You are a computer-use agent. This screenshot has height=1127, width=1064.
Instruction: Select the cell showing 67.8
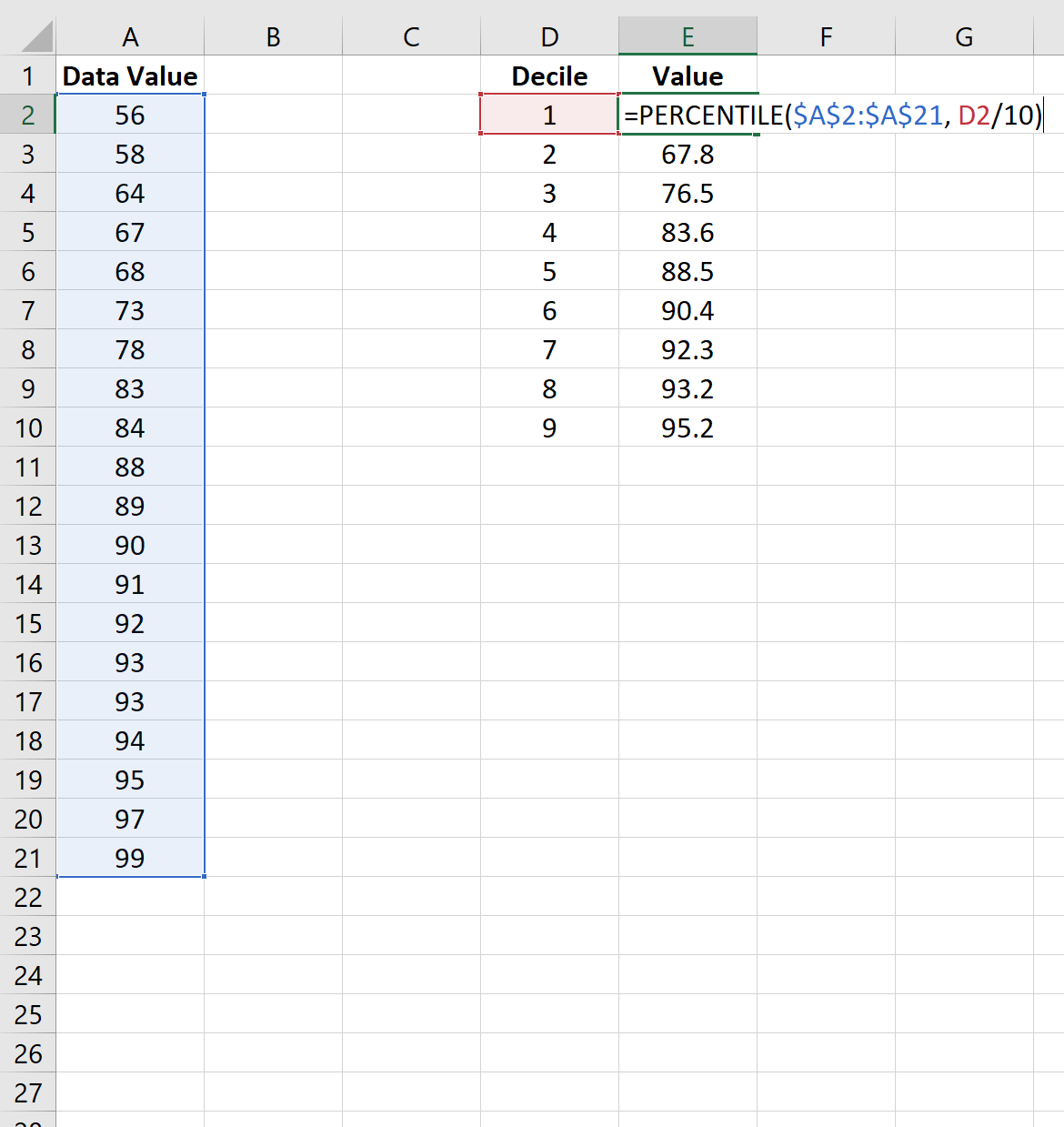pyautogui.click(x=688, y=154)
